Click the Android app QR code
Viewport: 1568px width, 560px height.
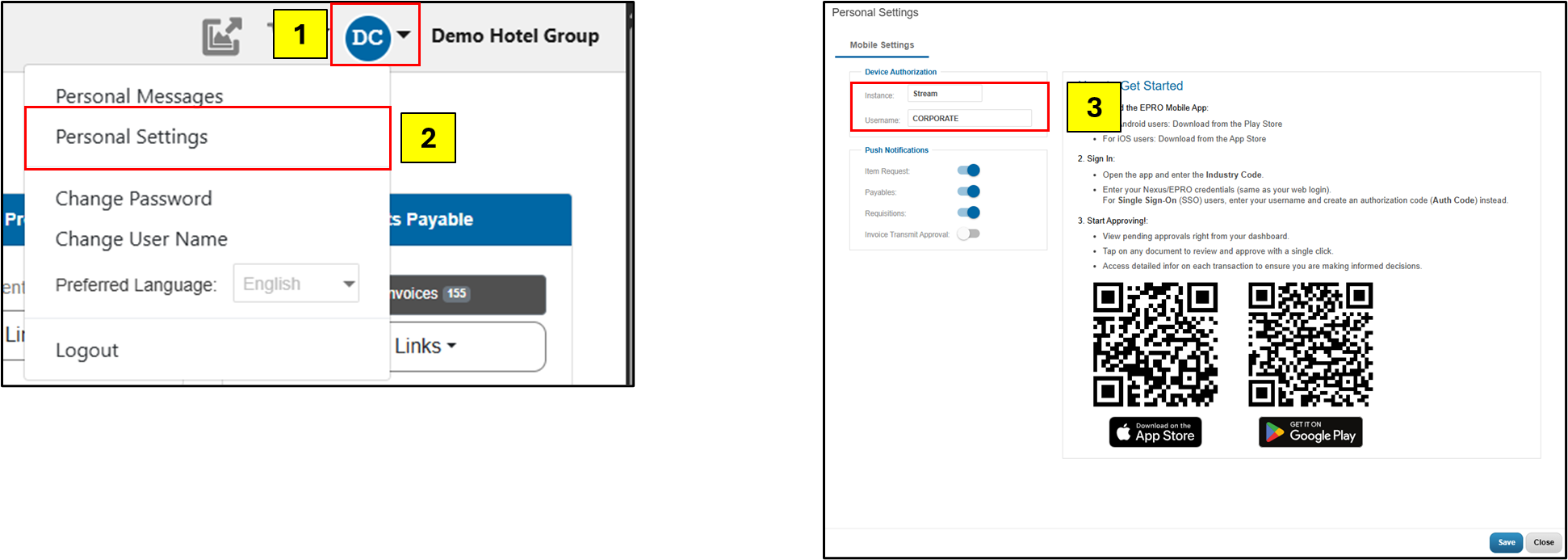tap(1310, 344)
